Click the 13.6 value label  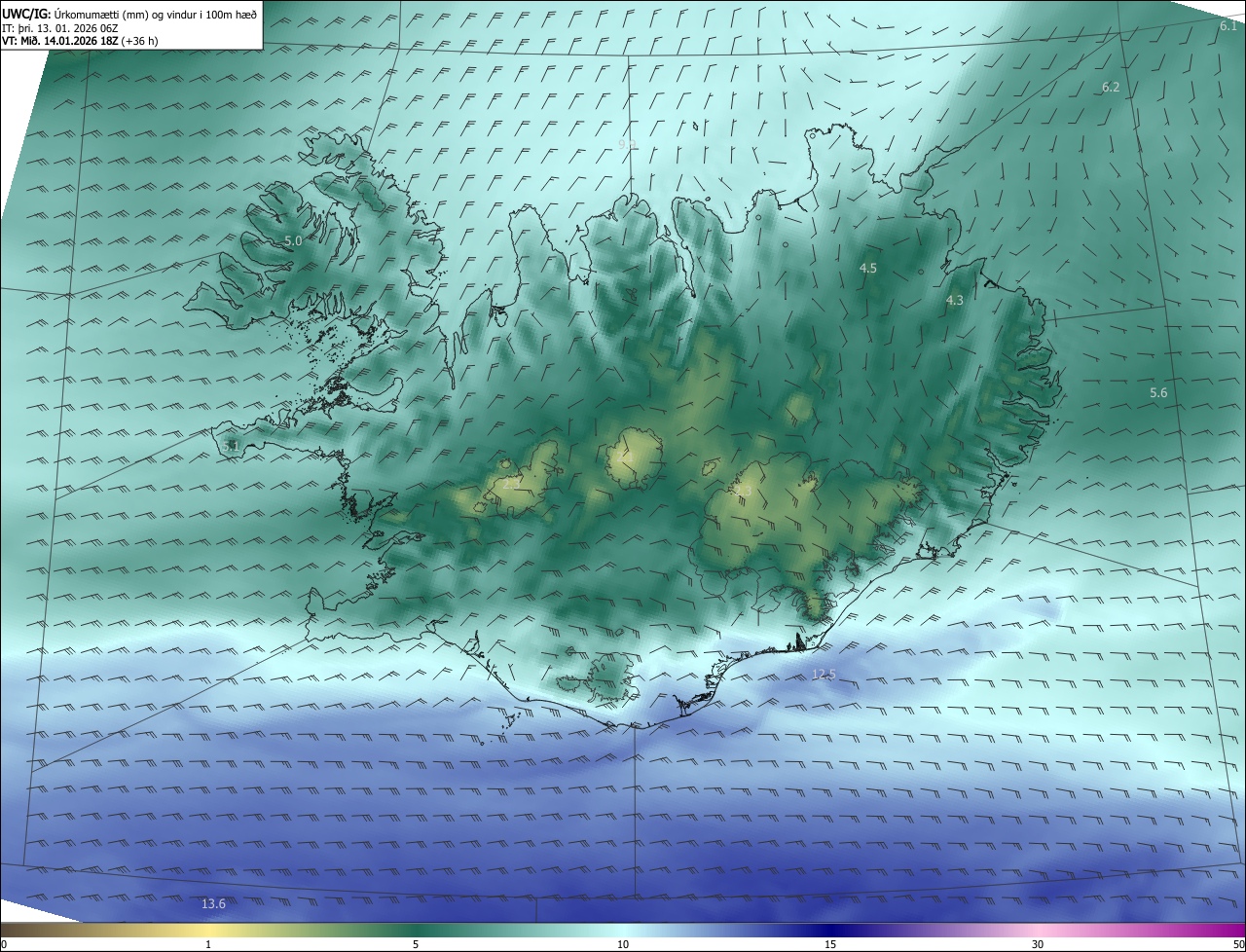[x=213, y=904]
